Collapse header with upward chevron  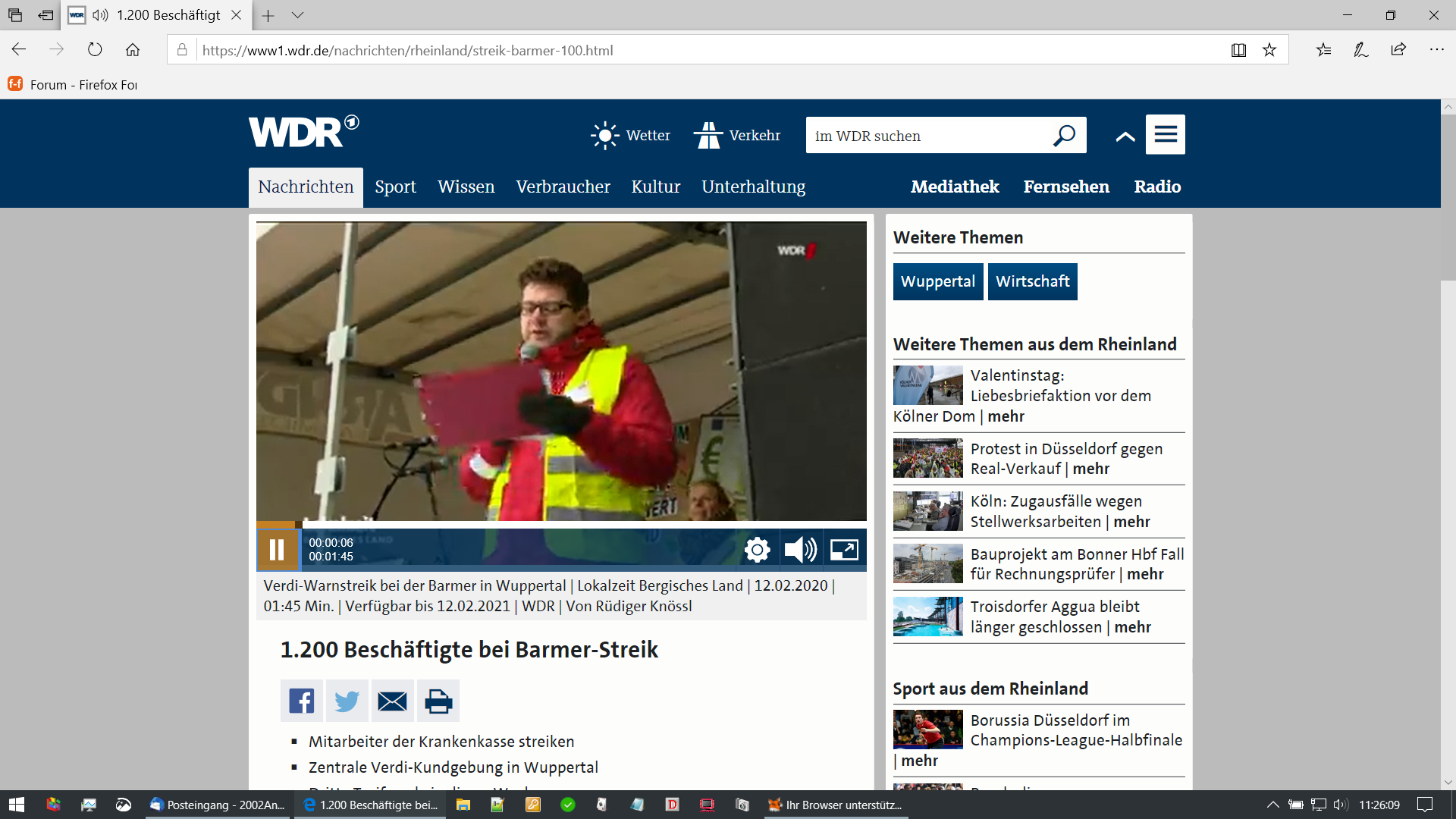1125,136
